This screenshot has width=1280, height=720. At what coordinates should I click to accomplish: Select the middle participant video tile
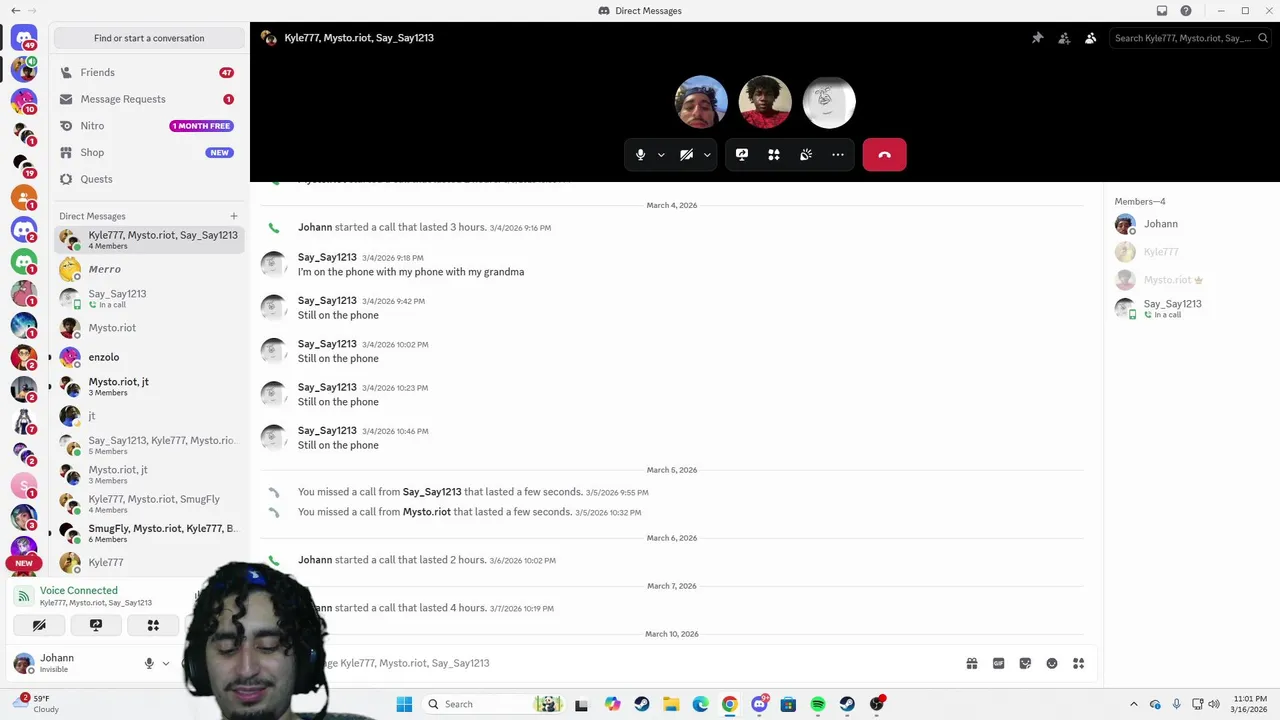(x=765, y=102)
